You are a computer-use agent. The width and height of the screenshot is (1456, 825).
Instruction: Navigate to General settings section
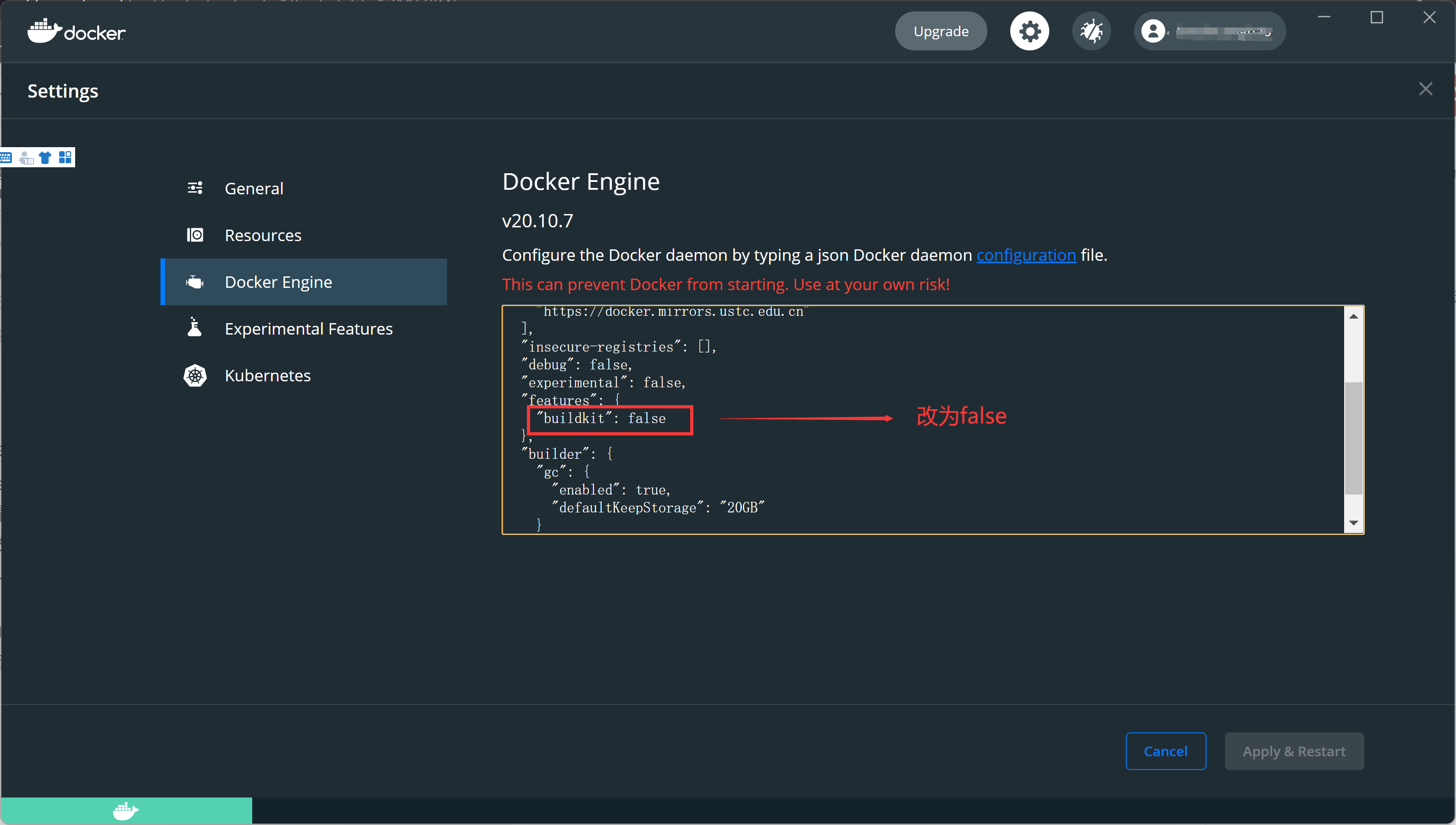click(x=253, y=188)
